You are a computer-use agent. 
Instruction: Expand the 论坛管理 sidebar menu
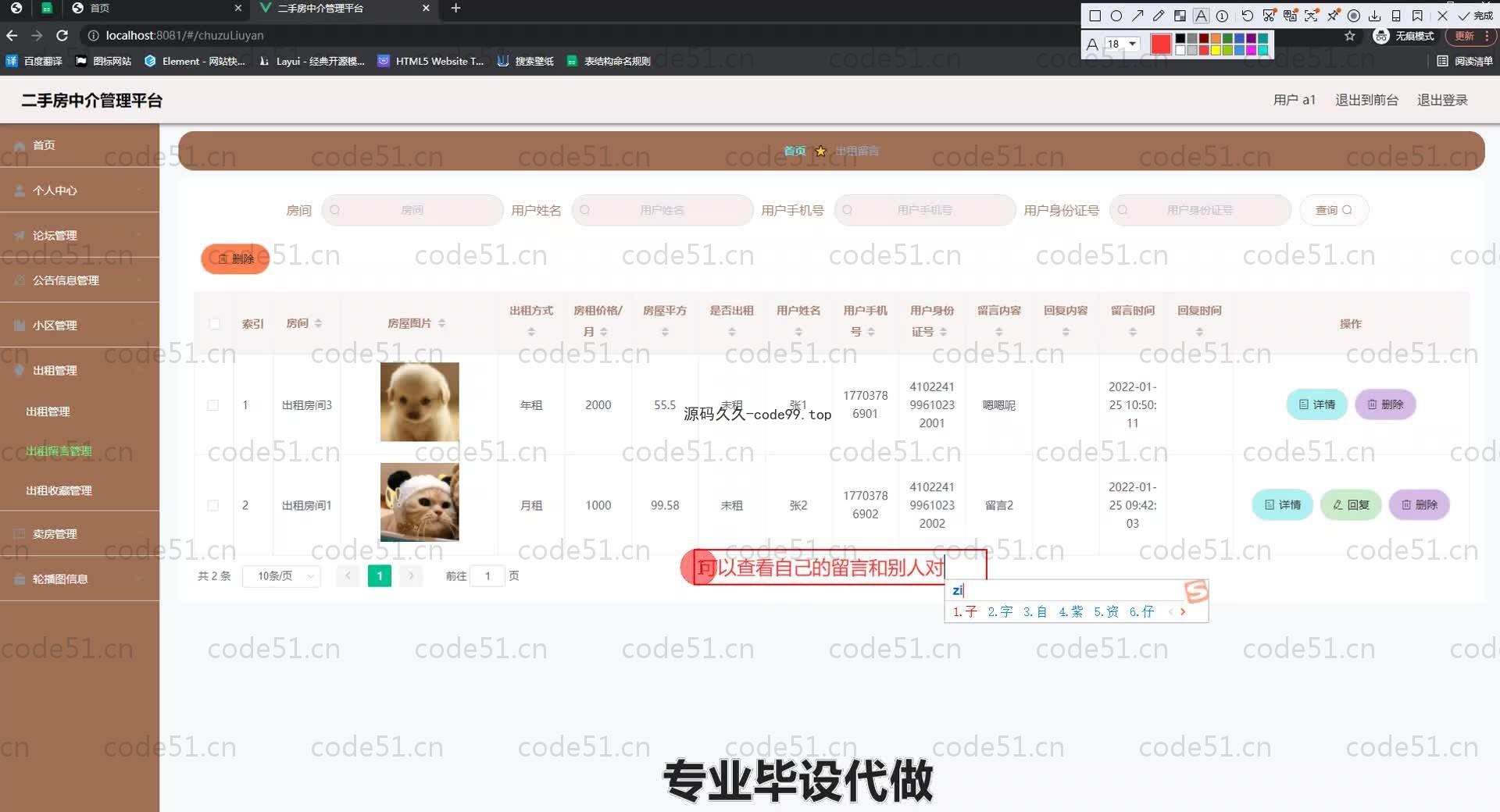(x=80, y=235)
